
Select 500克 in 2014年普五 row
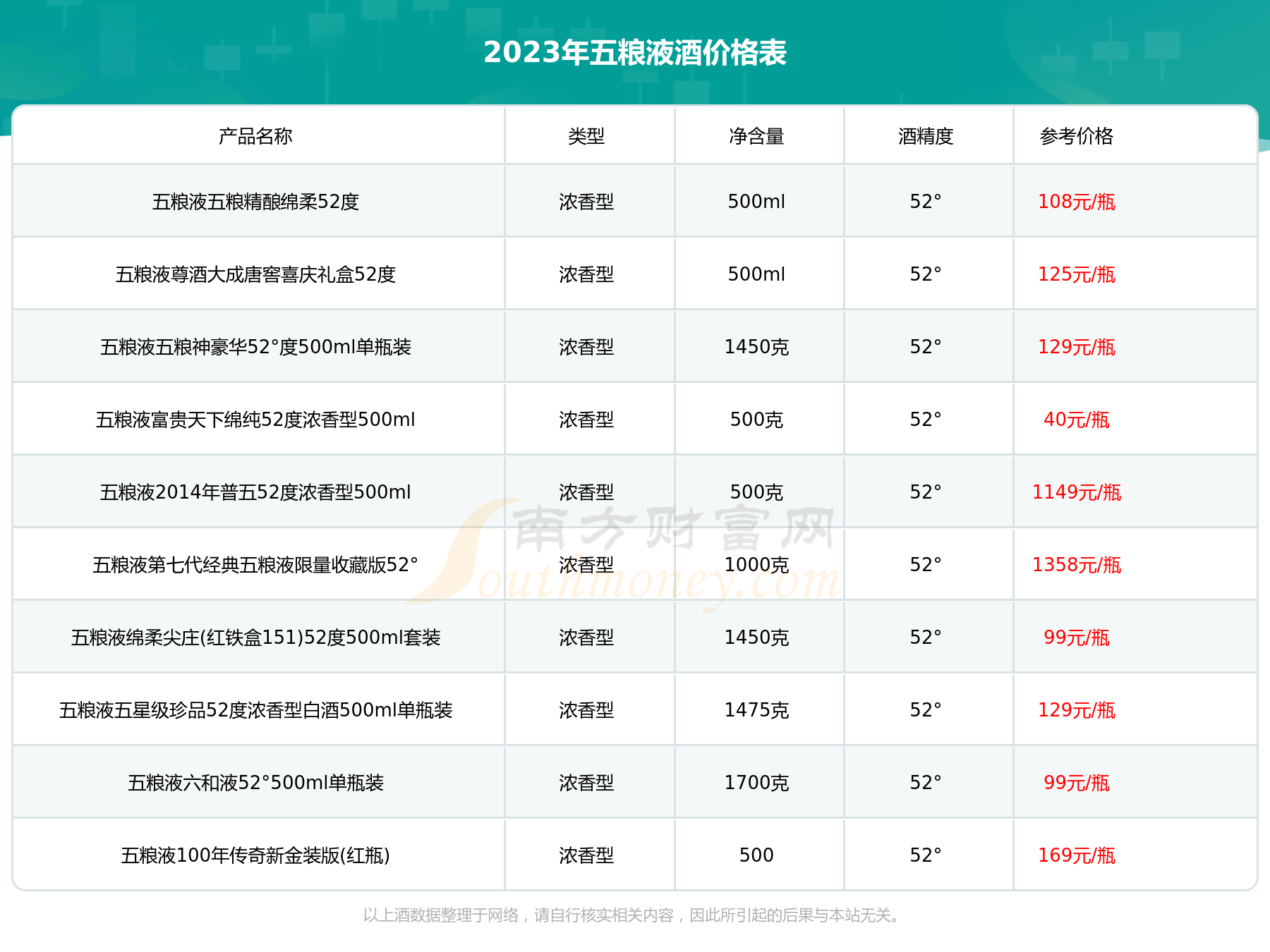[x=756, y=492]
